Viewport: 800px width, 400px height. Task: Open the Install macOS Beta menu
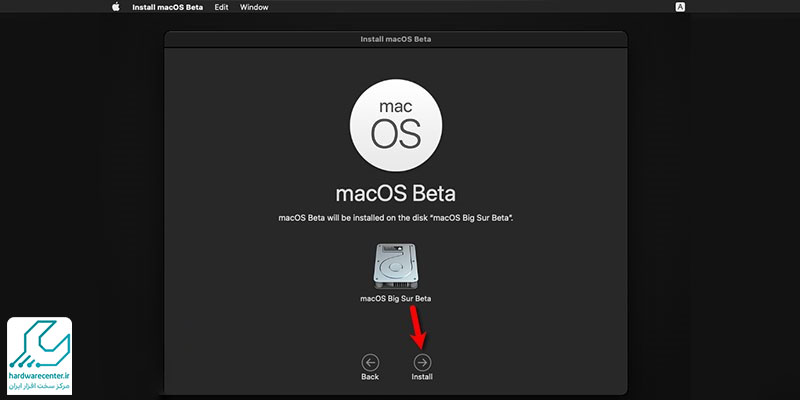[x=167, y=7]
